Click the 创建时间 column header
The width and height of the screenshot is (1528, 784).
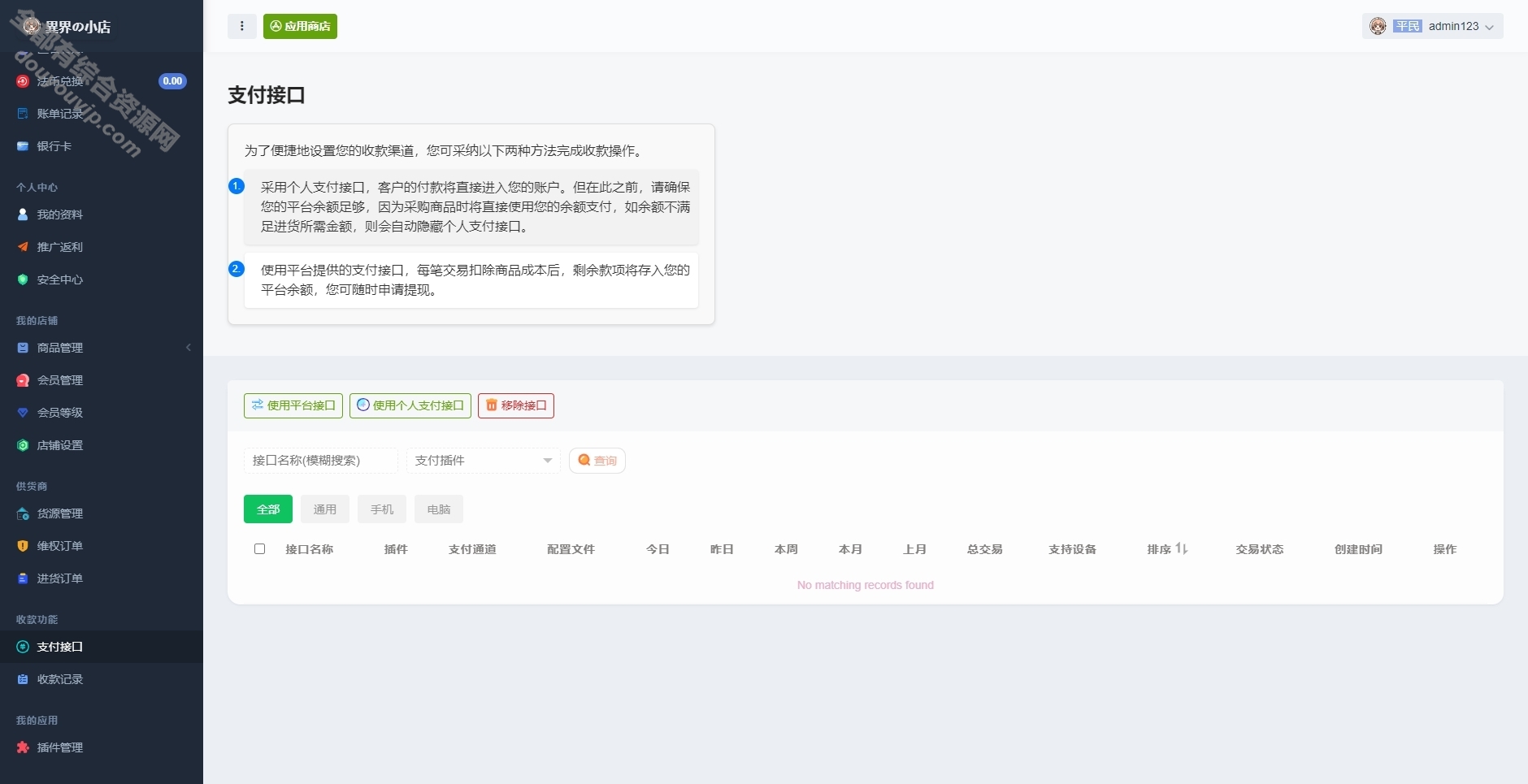click(1358, 549)
